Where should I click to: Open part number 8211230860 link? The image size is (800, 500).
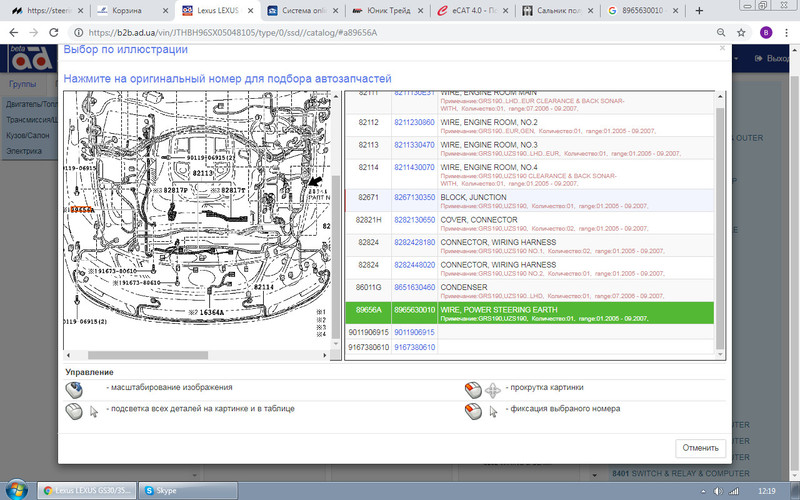[x=414, y=122]
